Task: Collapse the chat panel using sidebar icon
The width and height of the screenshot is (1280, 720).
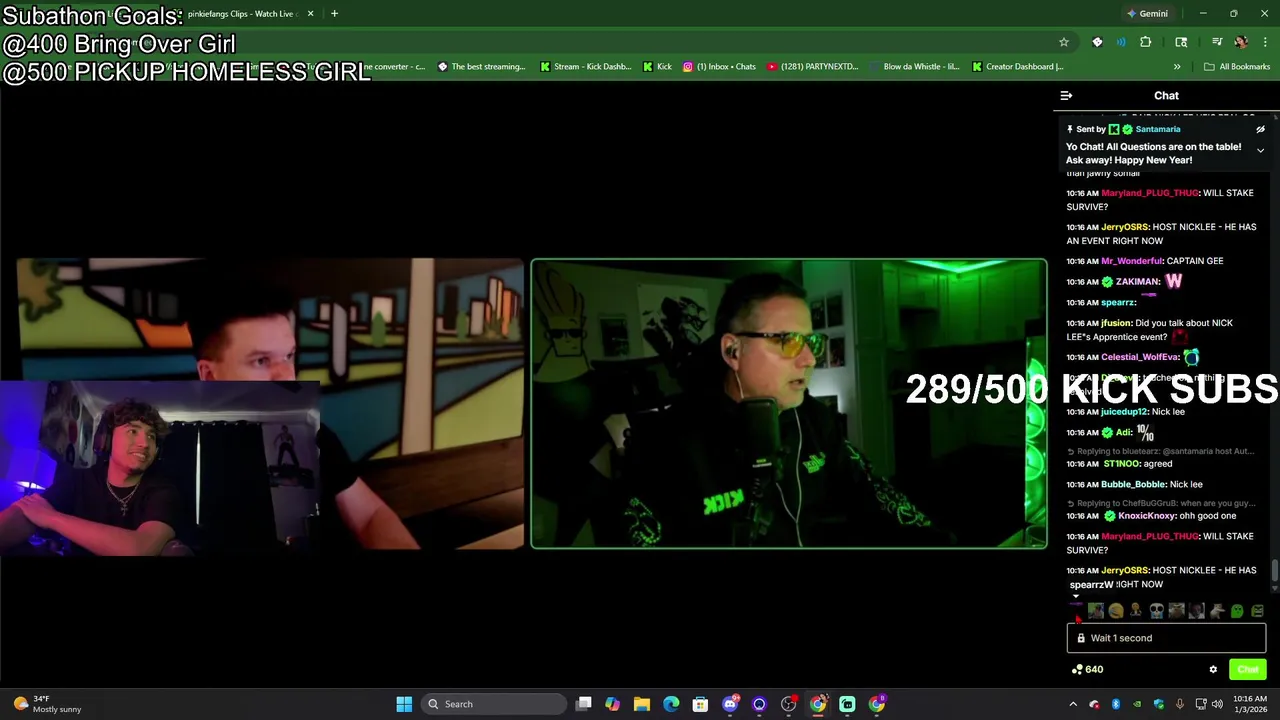Action: point(1066,96)
